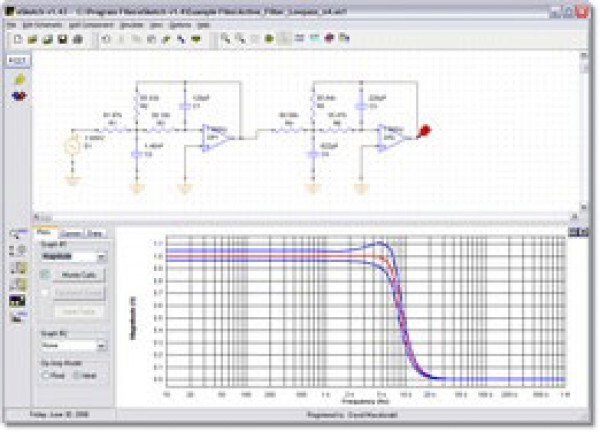This screenshot has width=600, height=432.
Task: Click the 'Registered to' status bar text
Action: click(x=352, y=415)
